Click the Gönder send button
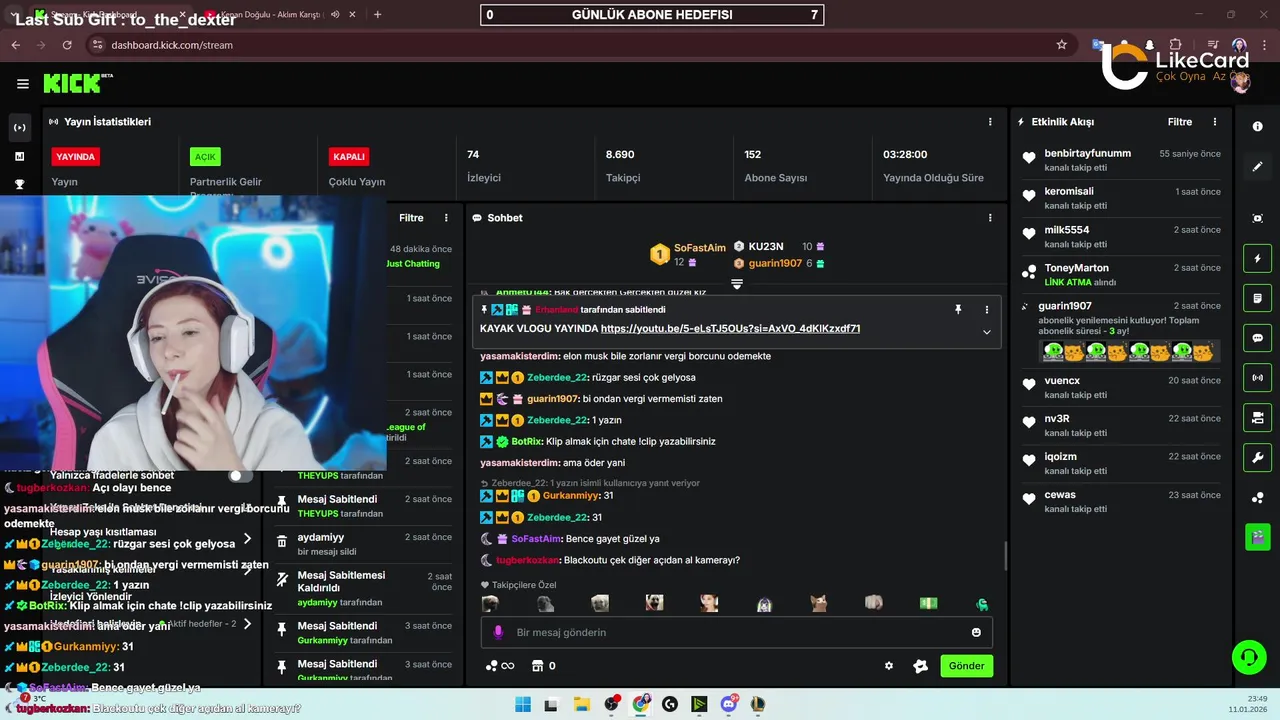1280x720 pixels. (x=966, y=666)
